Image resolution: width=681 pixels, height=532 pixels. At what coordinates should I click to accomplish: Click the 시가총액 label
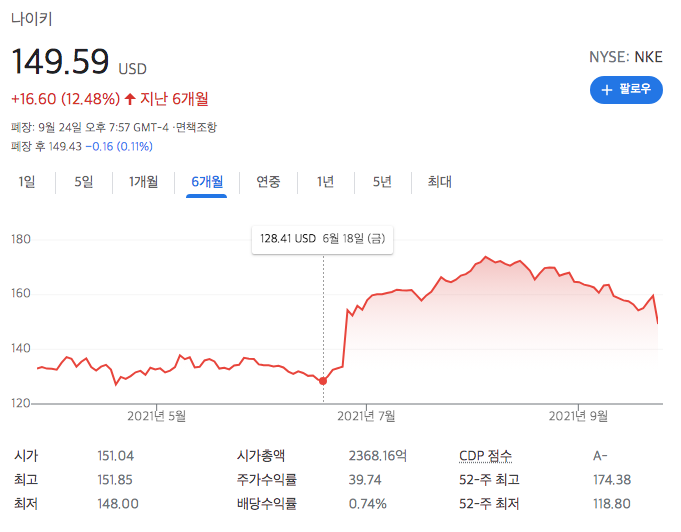pos(261,456)
